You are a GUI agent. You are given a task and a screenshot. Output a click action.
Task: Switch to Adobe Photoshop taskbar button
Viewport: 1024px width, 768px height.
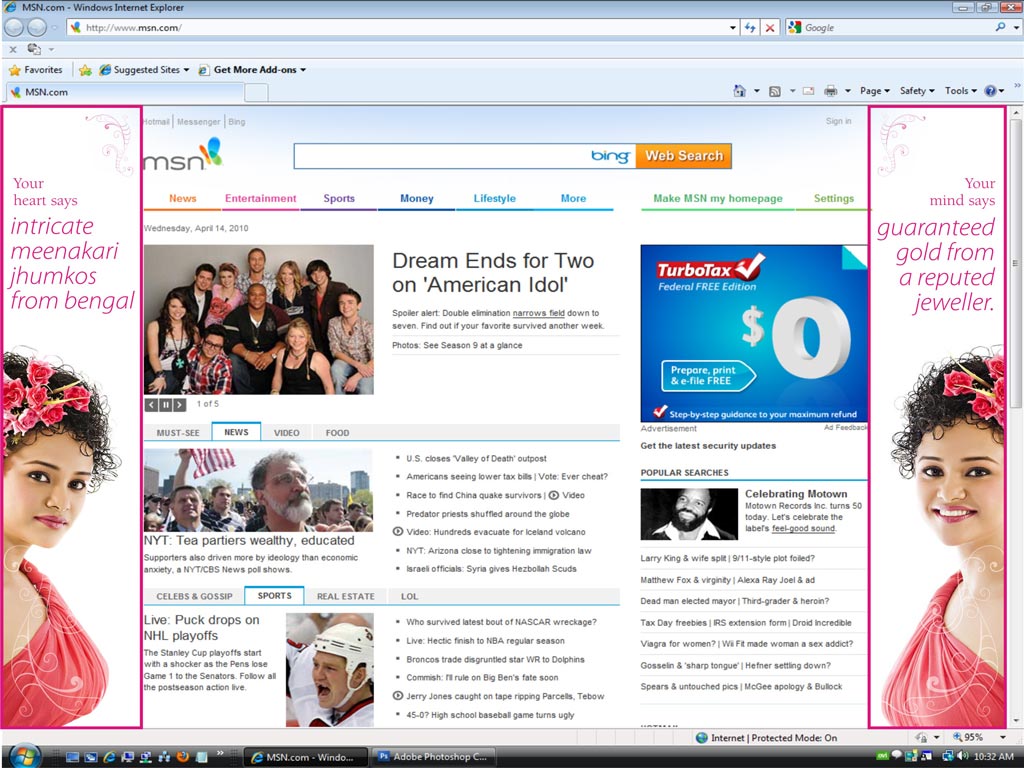(434, 757)
